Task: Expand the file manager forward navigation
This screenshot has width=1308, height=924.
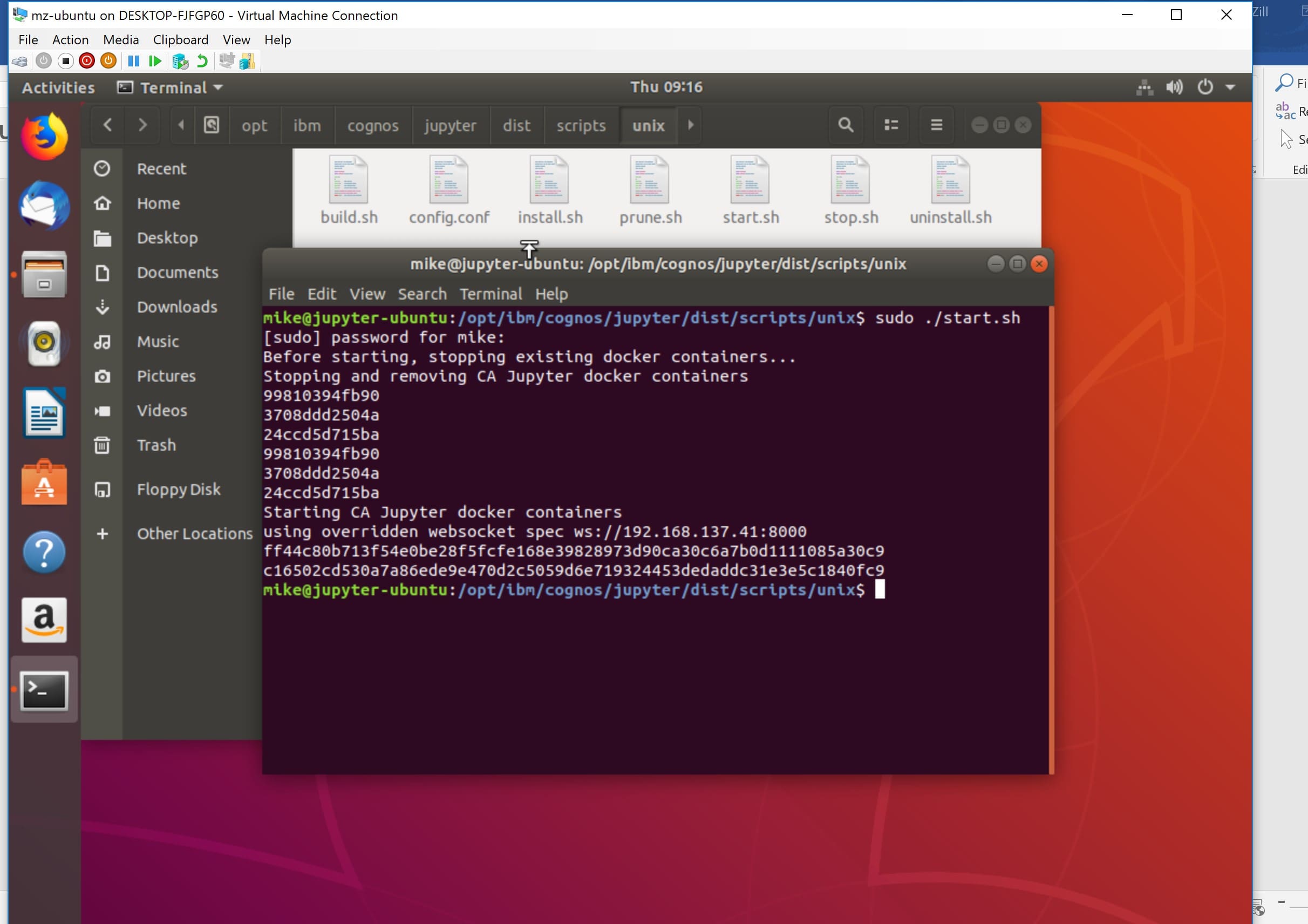Action: [143, 124]
